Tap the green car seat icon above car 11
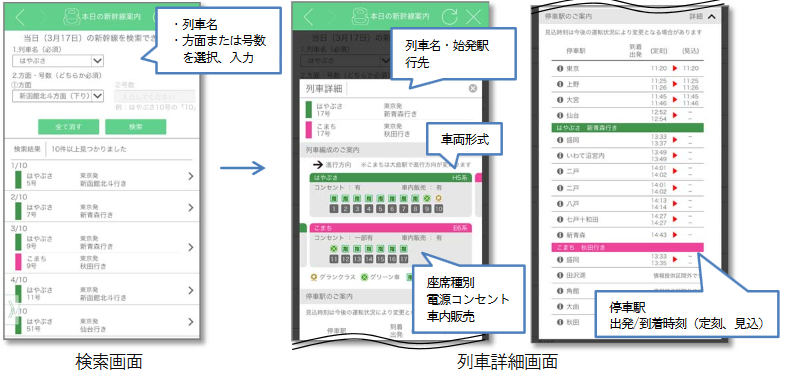The width and height of the screenshot is (786, 373). (x=334, y=248)
